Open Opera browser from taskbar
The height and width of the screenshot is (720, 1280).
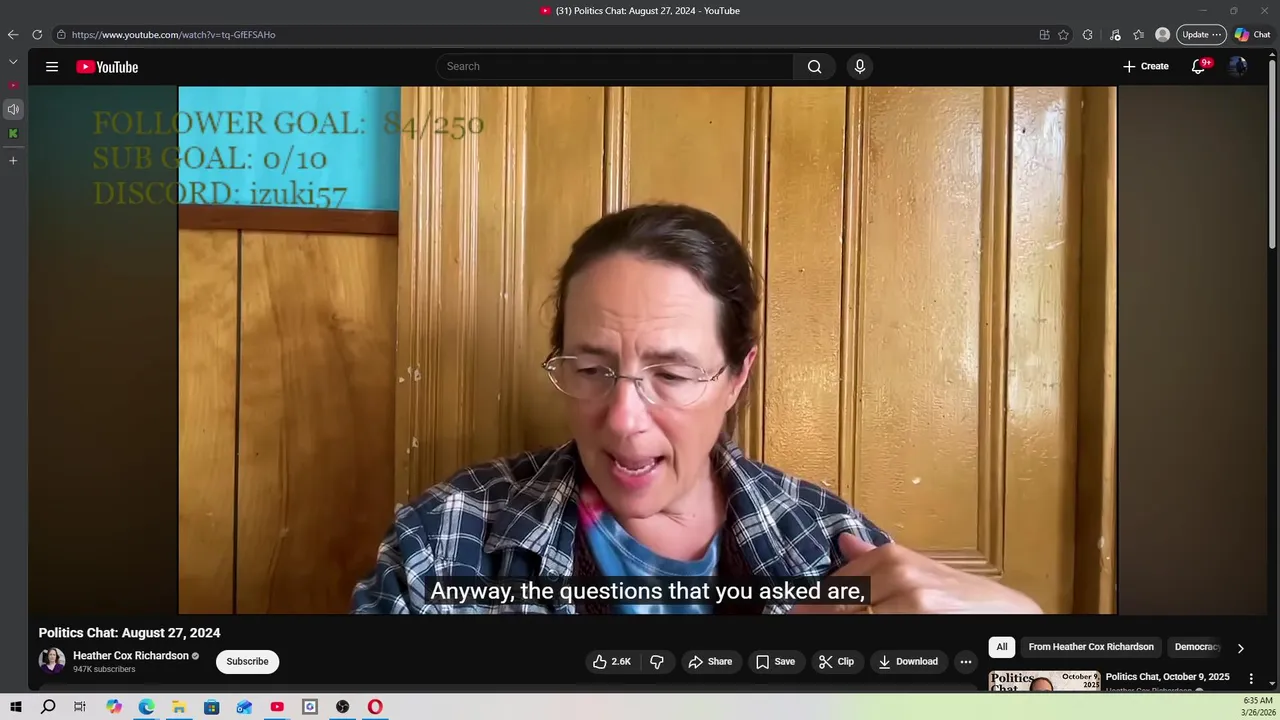tap(375, 707)
